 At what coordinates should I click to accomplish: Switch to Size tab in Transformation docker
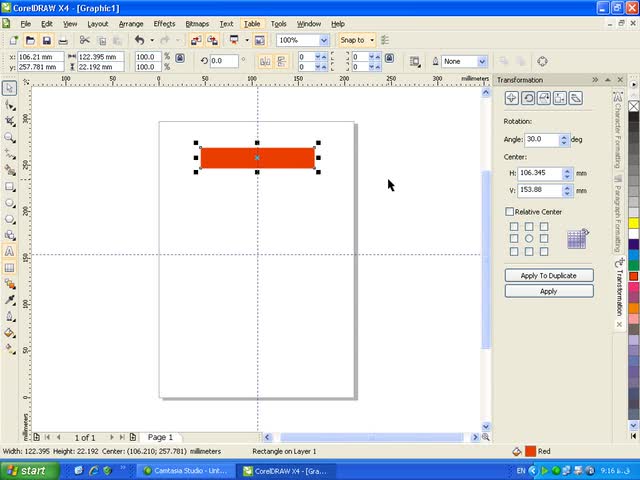tap(560, 98)
